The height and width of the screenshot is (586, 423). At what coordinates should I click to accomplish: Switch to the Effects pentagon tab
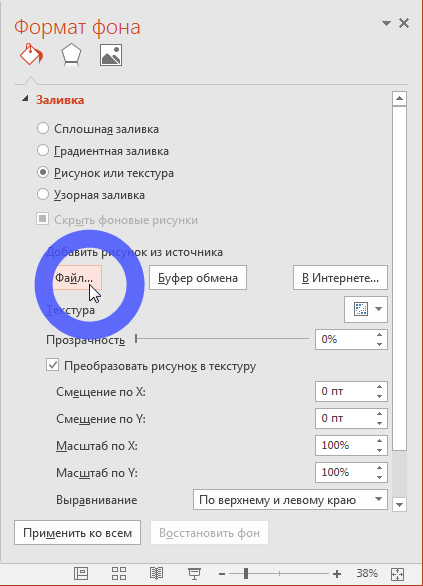pos(71,55)
